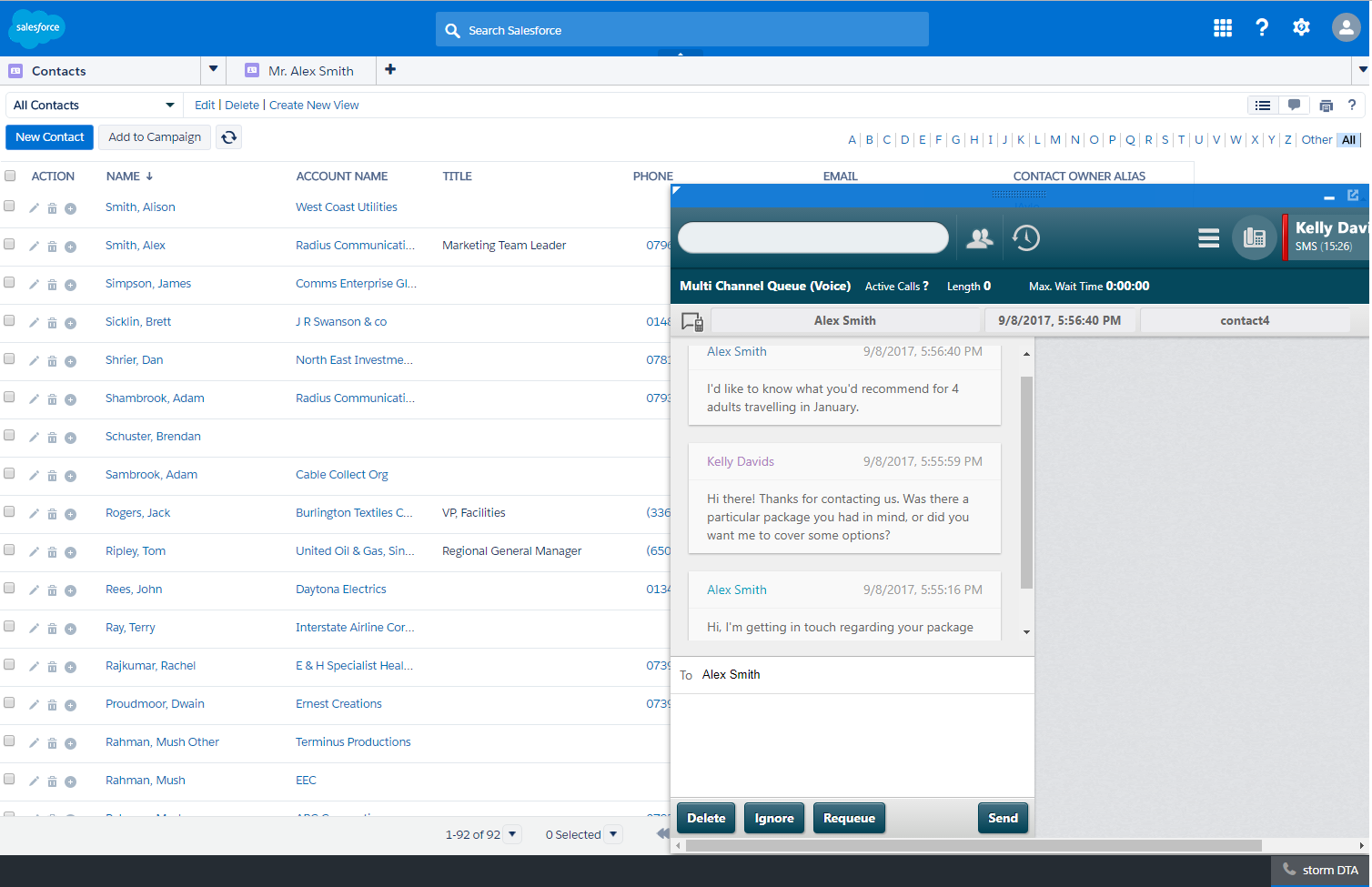Open Setup gear icon
Screen dimensions: 1372x887
click(x=1302, y=28)
